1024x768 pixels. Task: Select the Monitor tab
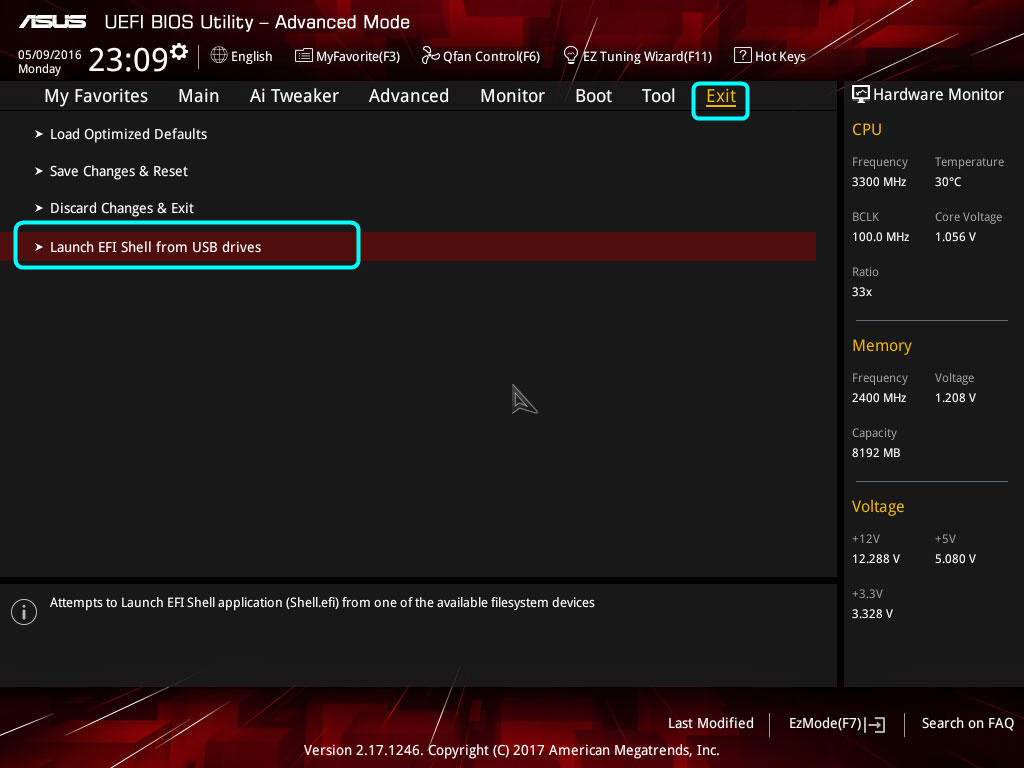[x=512, y=96]
